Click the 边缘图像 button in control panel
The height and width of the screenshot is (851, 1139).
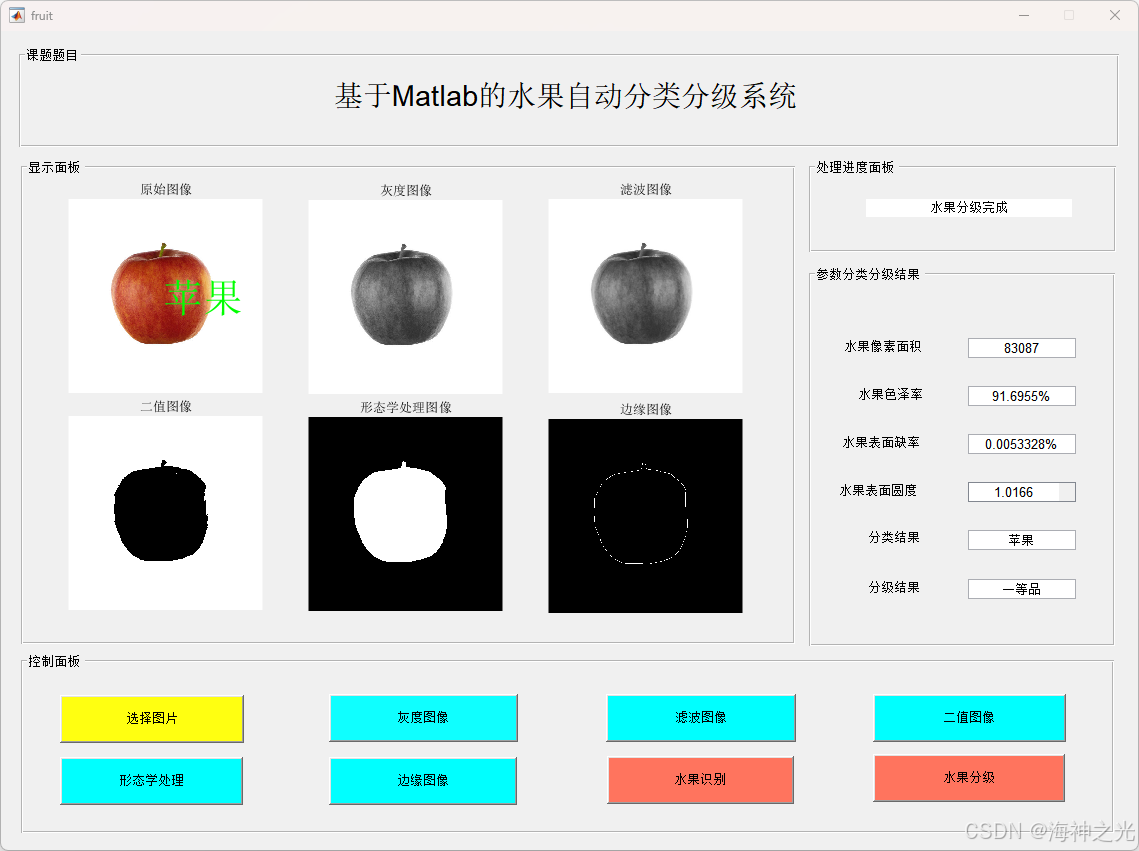point(423,781)
